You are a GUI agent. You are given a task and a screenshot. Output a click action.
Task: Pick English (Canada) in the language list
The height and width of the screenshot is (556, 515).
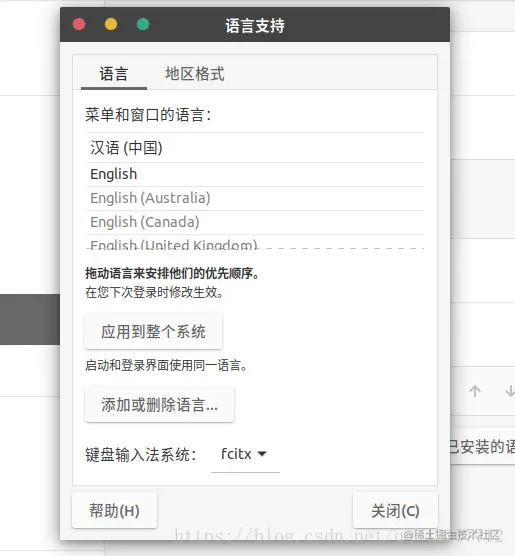255,222
